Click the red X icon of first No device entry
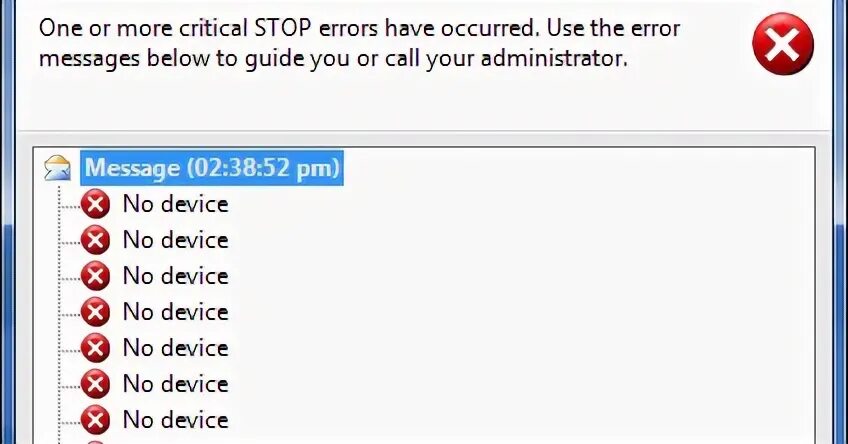This screenshot has height=444, width=848. [95, 204]
